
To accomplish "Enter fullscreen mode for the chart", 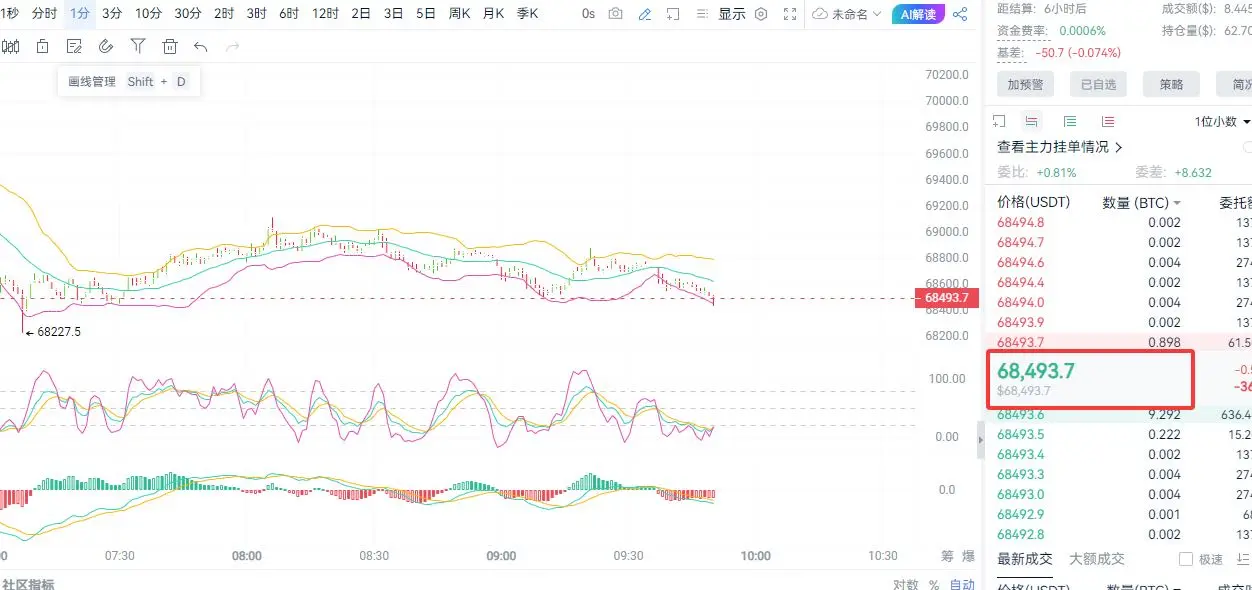I will pyautogui.click(x=791, y=14).
